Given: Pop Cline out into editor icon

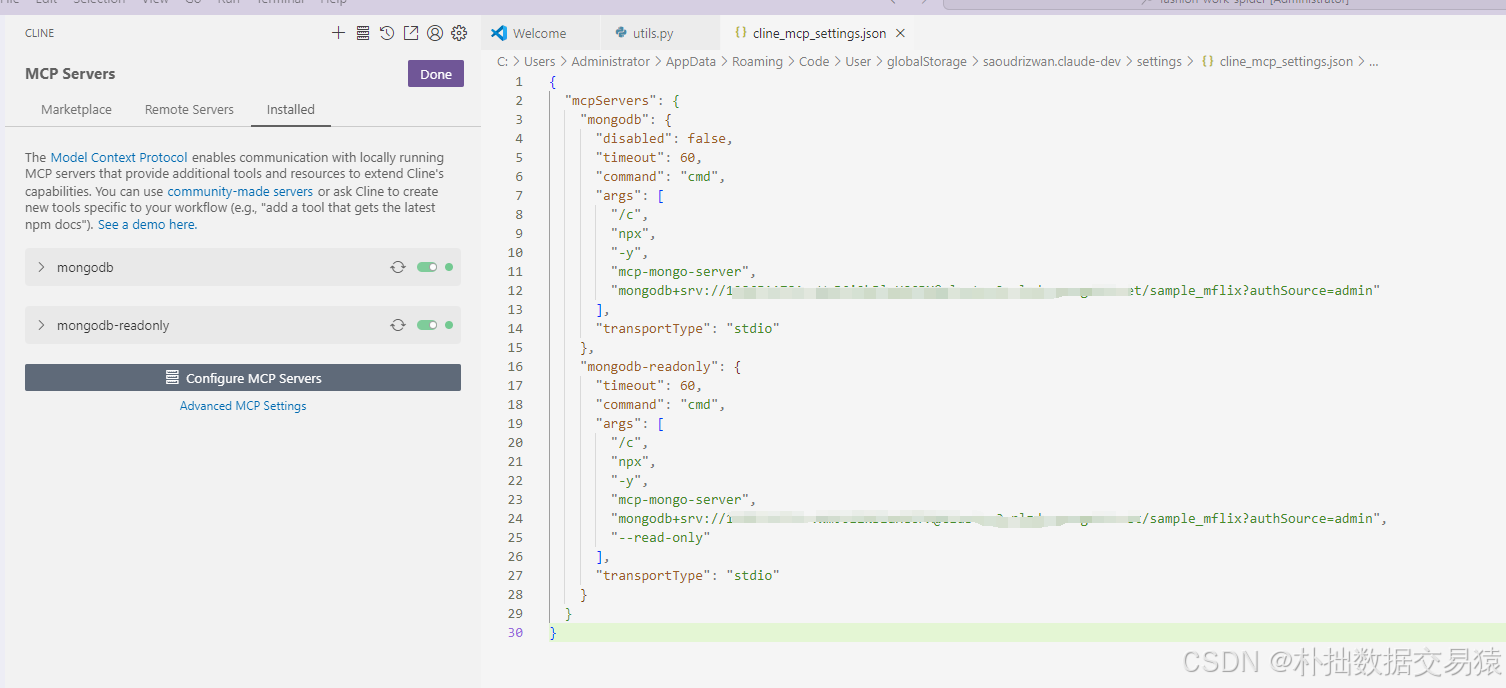Looking at the screenshot, I should (x=411, y=33).
